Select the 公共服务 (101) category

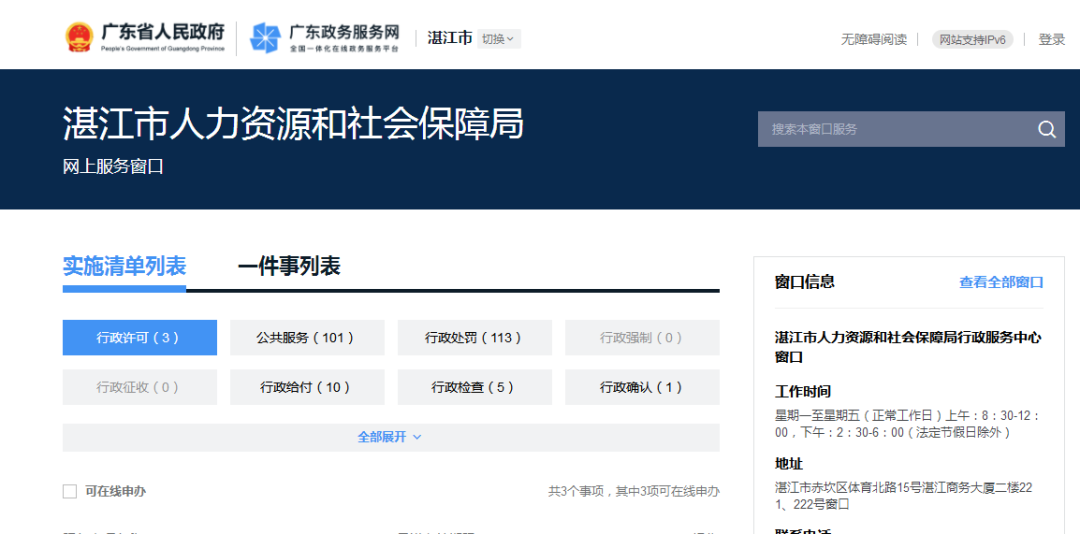pyautogui.click(x=306, y=338)
